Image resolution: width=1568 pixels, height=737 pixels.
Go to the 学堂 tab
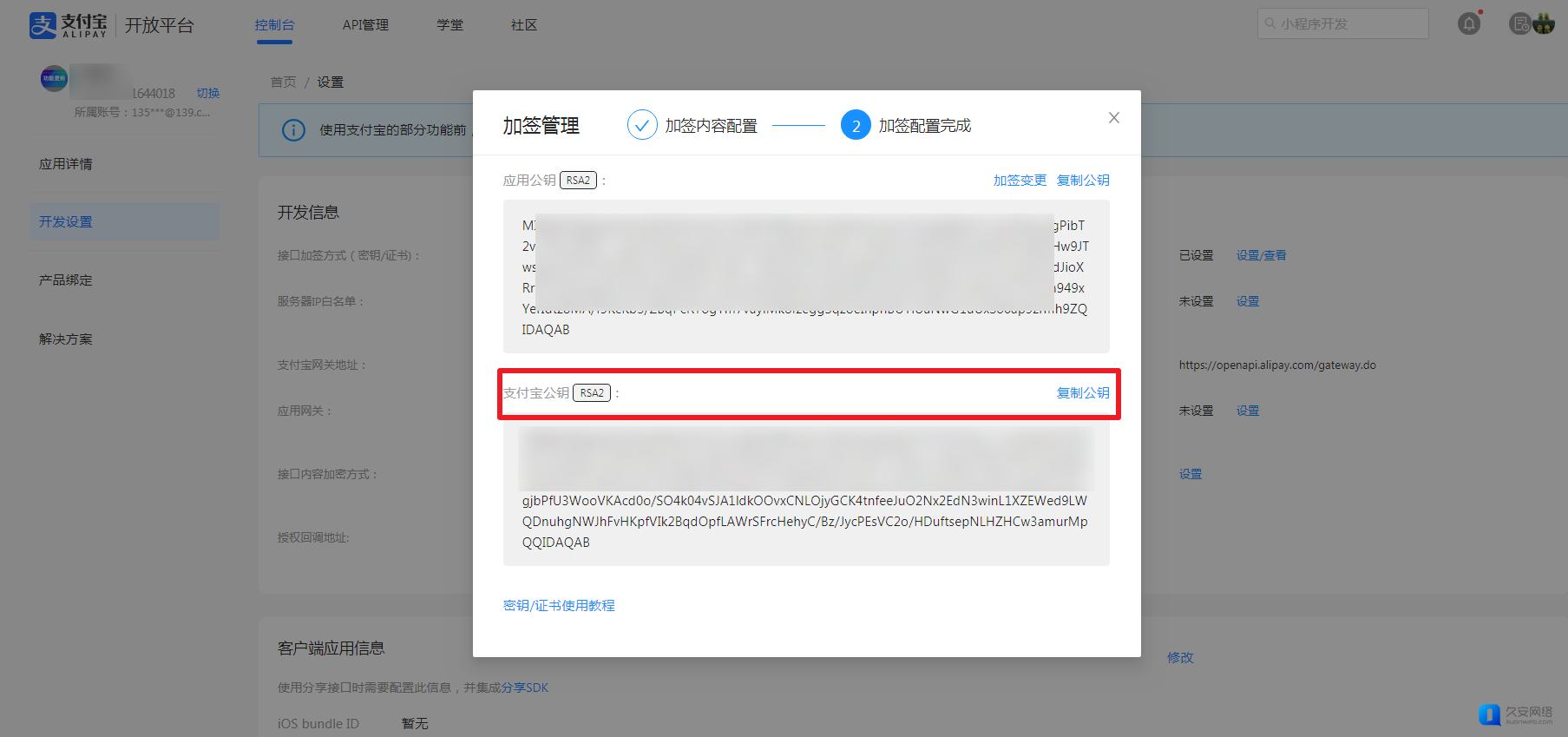pyautogui.click(x=449, y=25)
